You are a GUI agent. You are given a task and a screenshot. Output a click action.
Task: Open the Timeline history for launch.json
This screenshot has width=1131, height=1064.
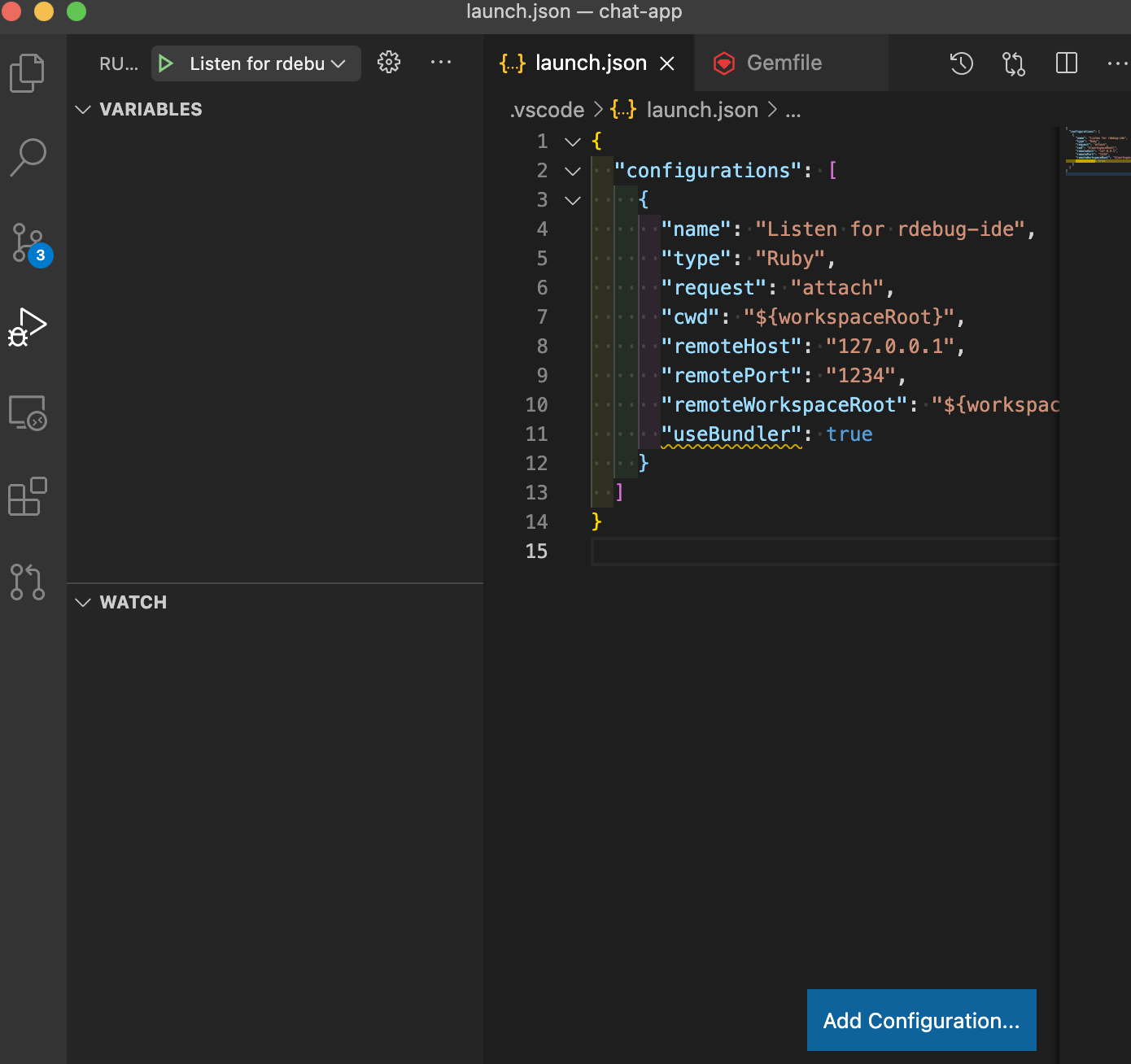click(x=961, y=63)
